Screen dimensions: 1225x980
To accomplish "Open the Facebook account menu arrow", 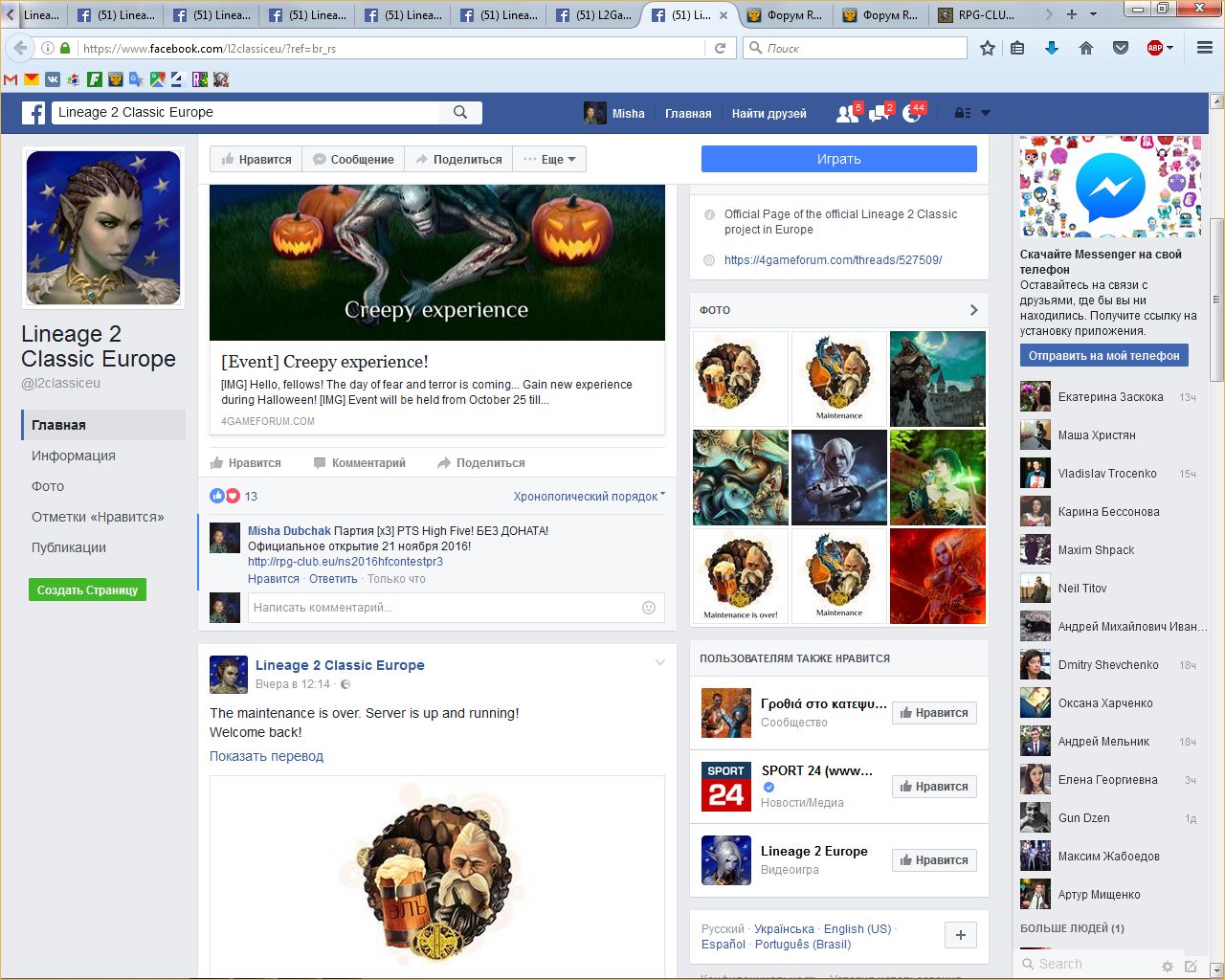I will (986, 113).
